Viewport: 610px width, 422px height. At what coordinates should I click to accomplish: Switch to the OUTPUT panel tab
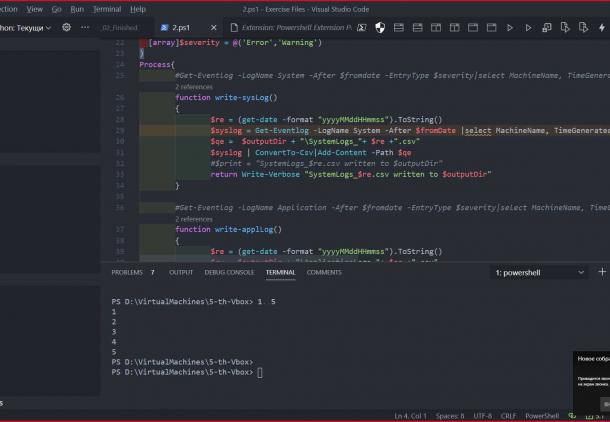(181, 272)
